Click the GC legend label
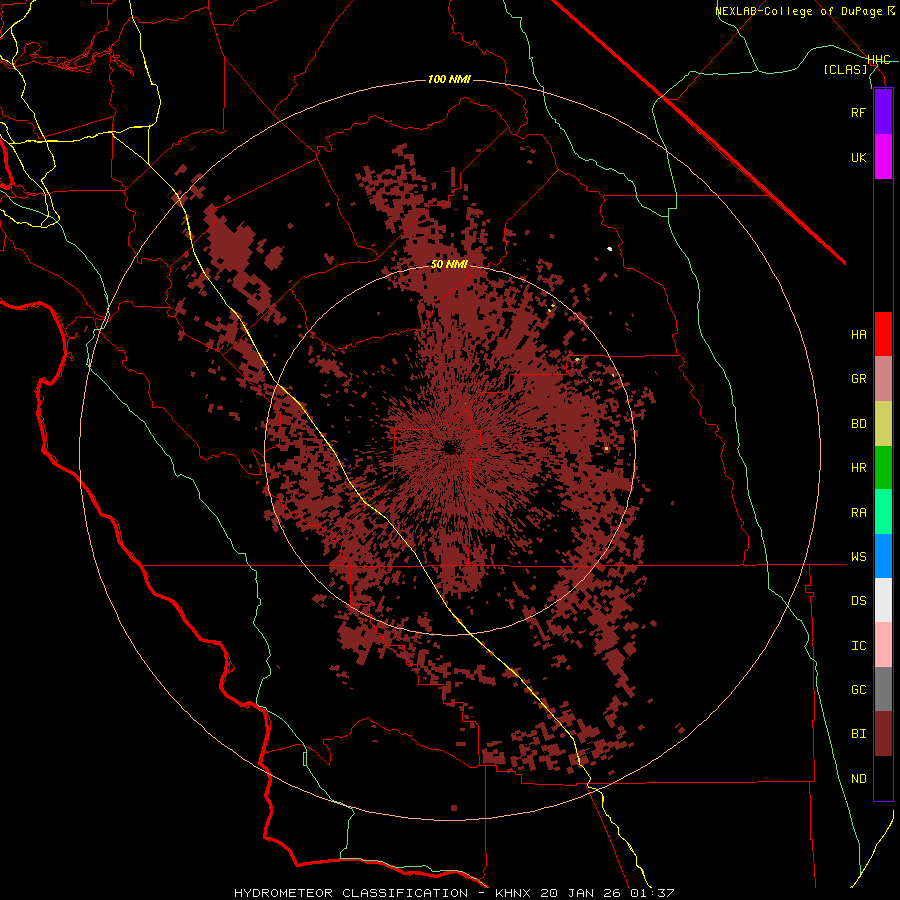Image resolution: width=900 pixels, height=900 pixels. pyautogui.click(x=858, y=689)
